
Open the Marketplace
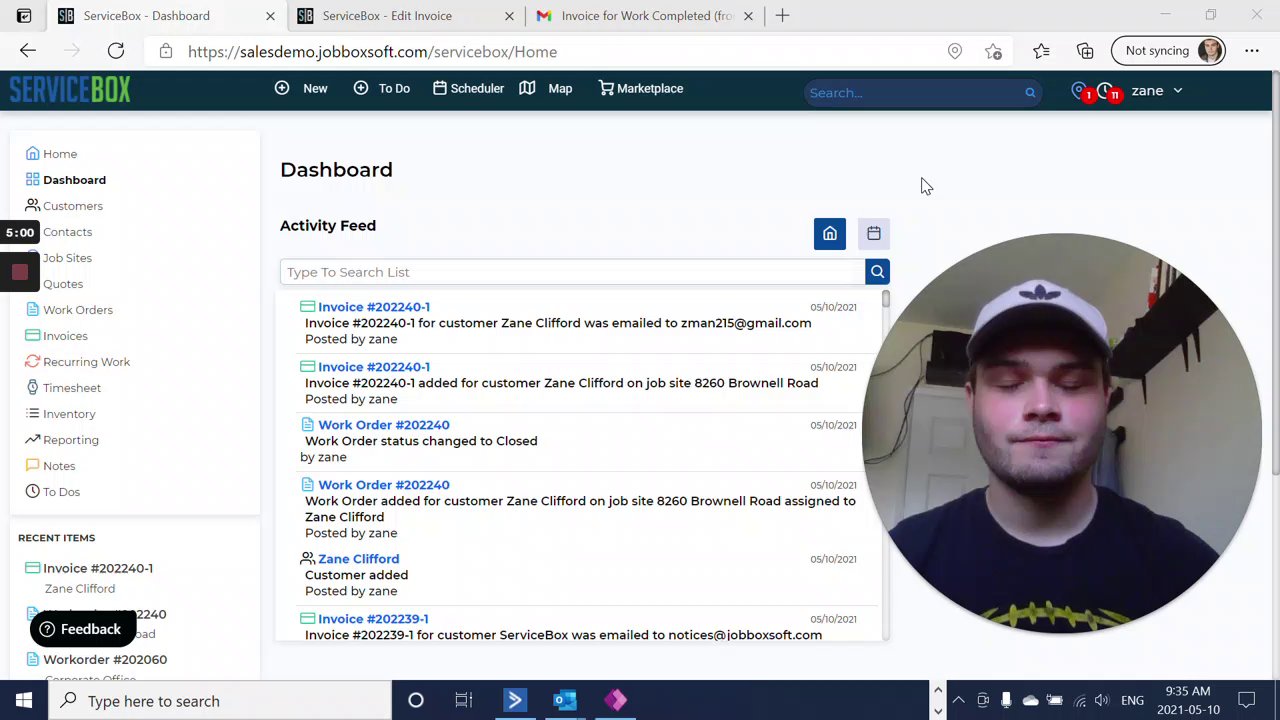pos(641,88)
